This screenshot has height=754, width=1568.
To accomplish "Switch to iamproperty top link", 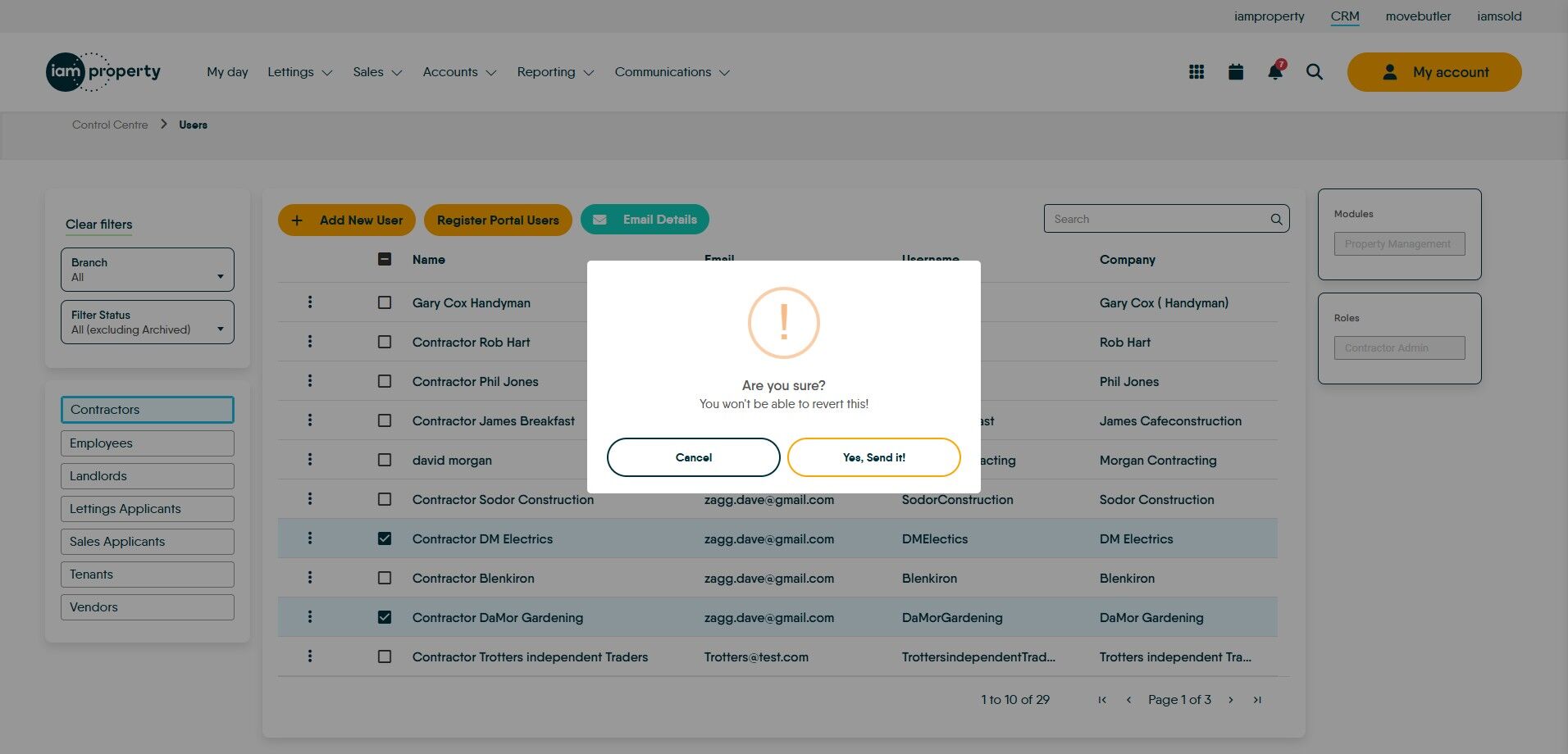I will [x=1269, y=16].
